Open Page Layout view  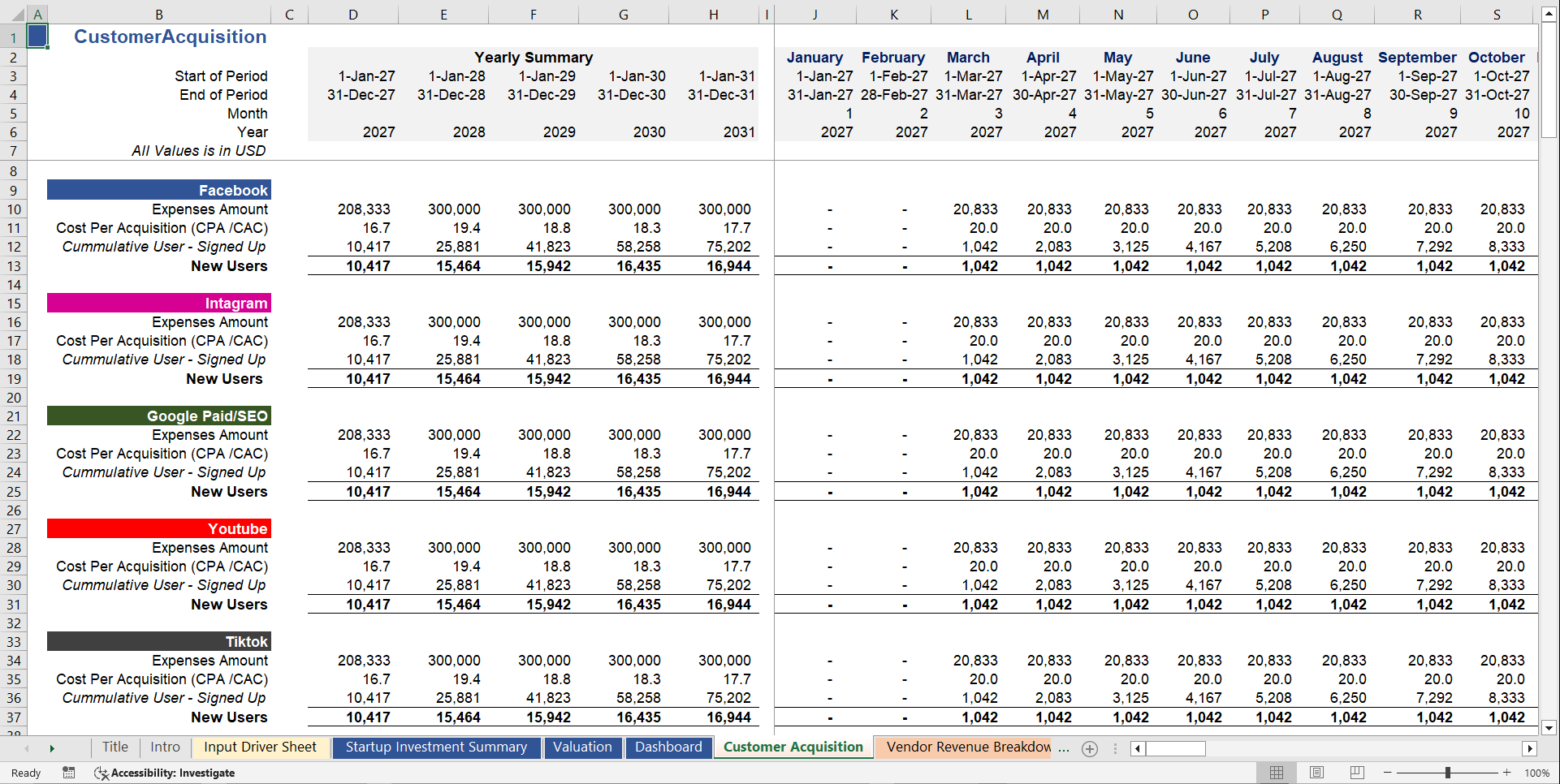1316,773
